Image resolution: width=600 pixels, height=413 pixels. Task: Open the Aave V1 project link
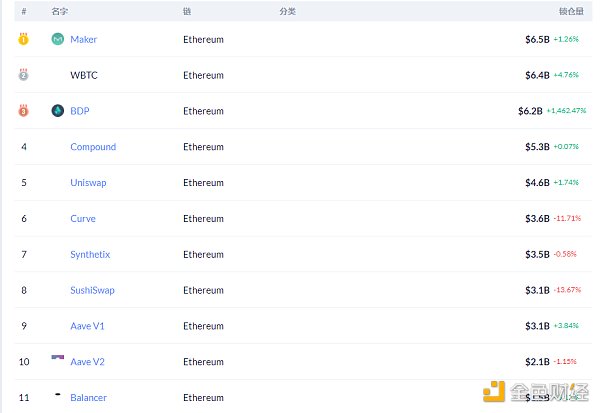pos(88,326)
